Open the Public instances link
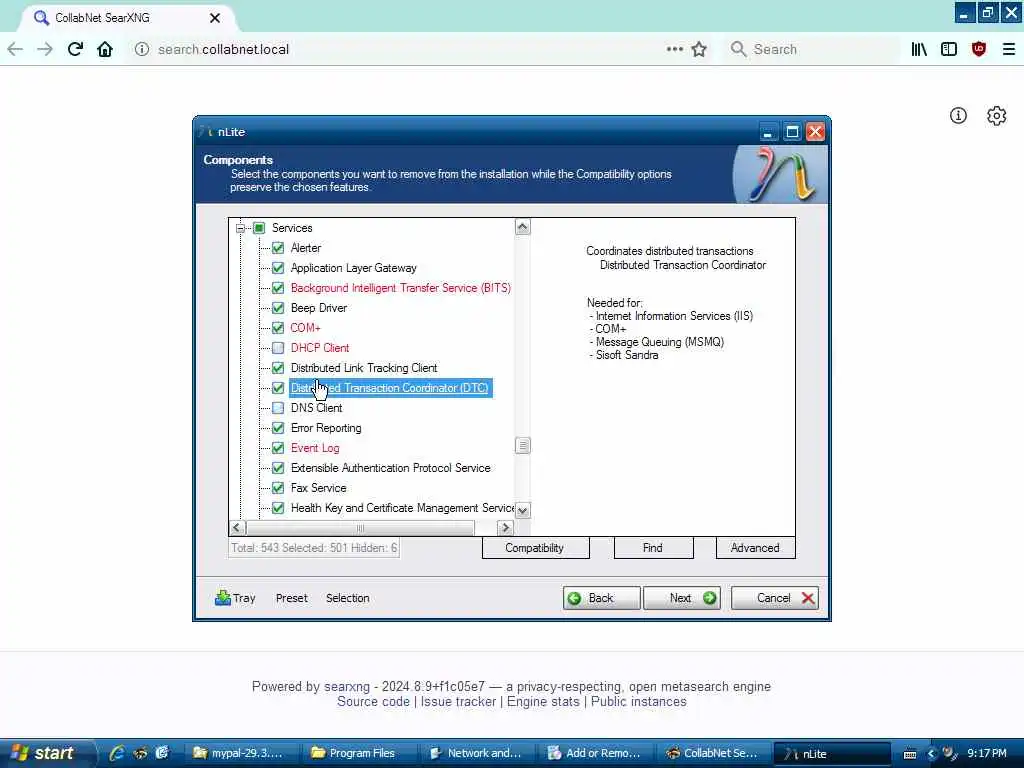The height and width of the screenshot is (768, 1024). coord(639,701)
